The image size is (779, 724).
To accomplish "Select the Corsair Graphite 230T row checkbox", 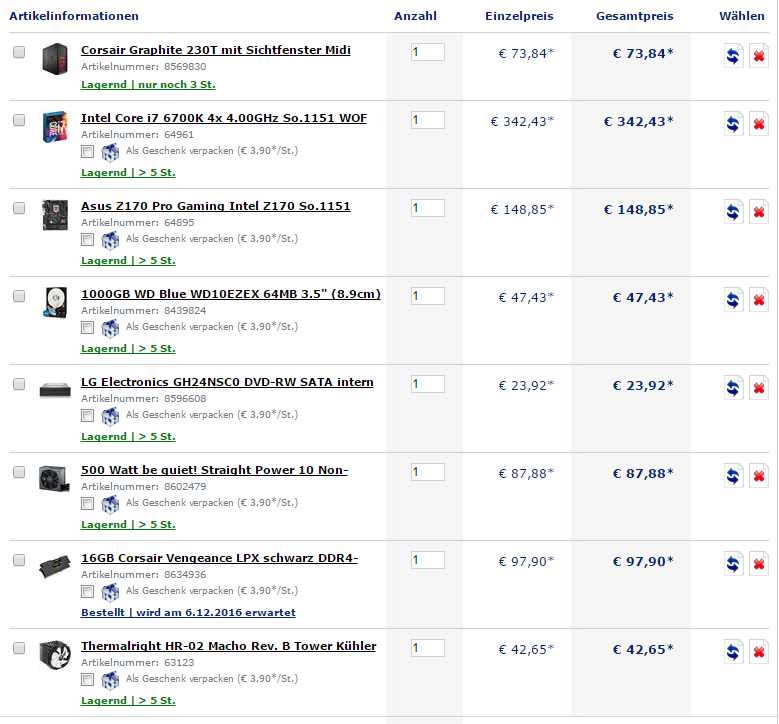I will coord(19,52).
